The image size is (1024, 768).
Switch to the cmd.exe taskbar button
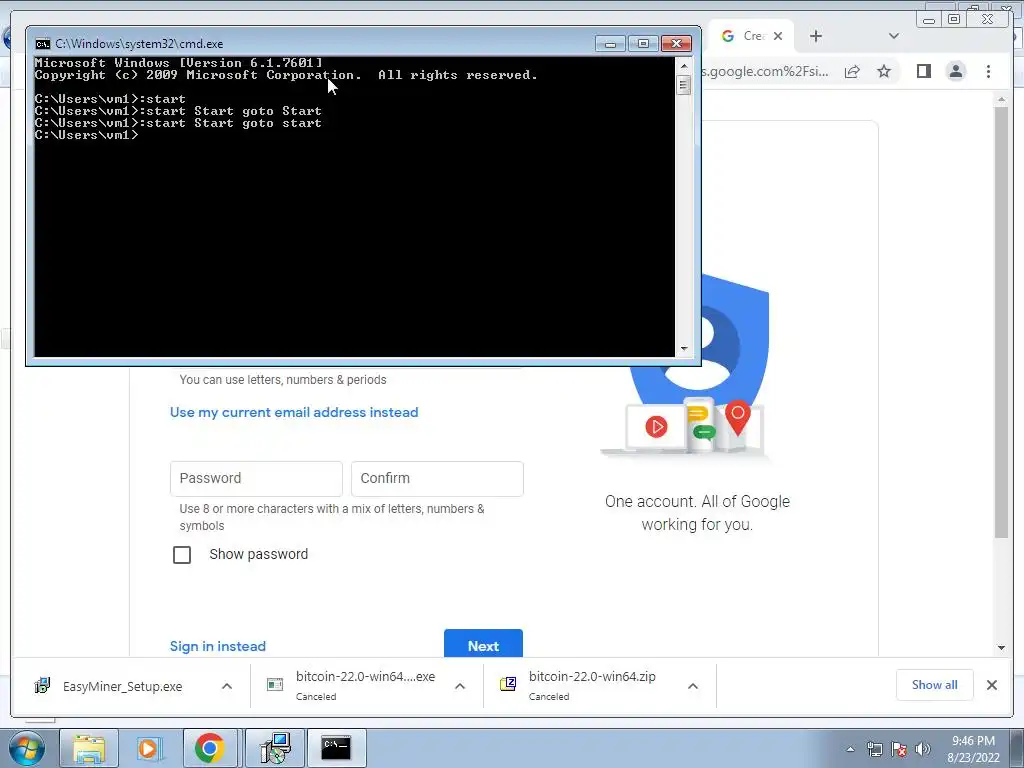pyautogui.click(x=336, y=748)
